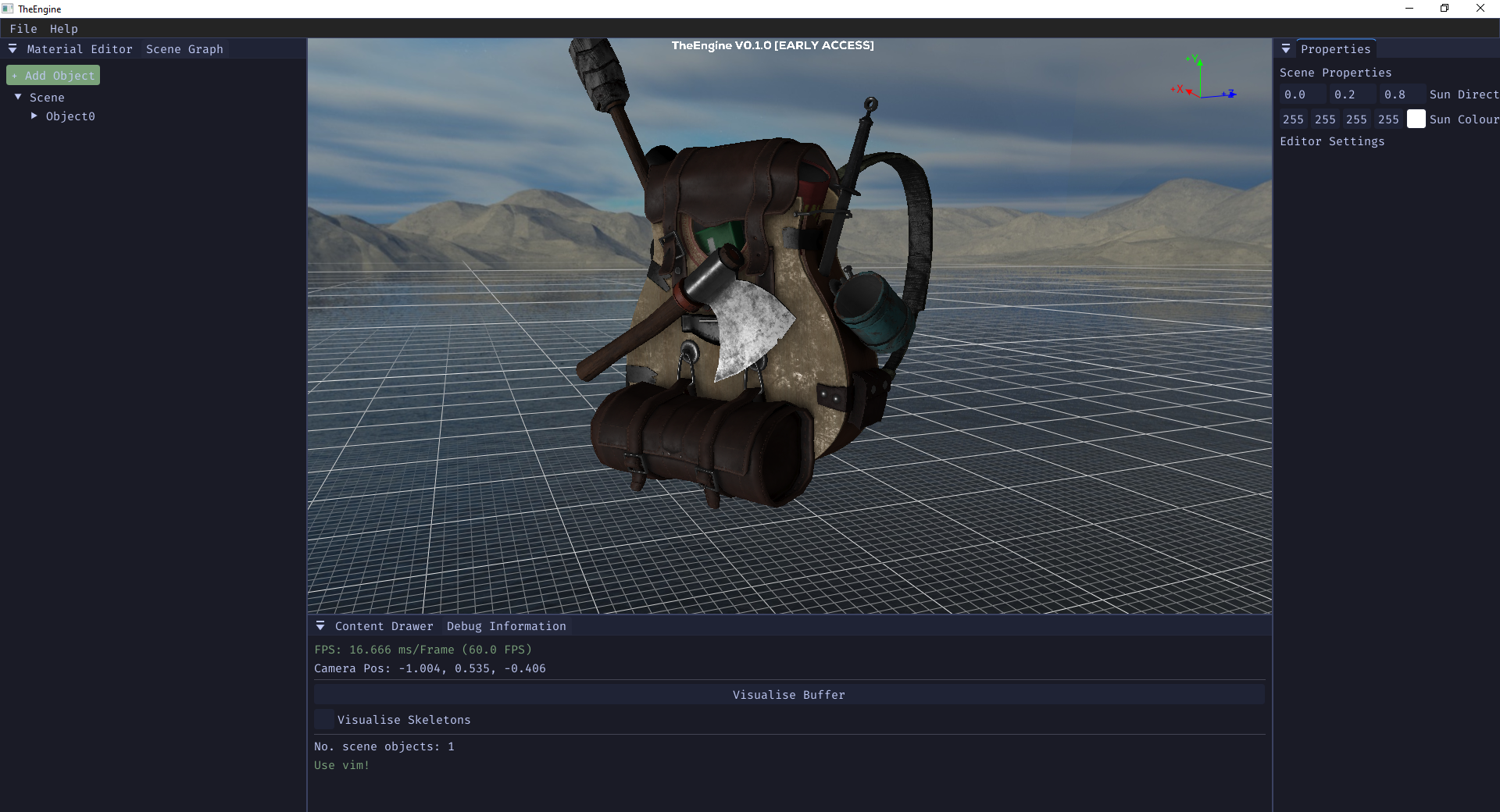
Task: Click the first Sun Colour 255 field
Action: [1293, 119]
